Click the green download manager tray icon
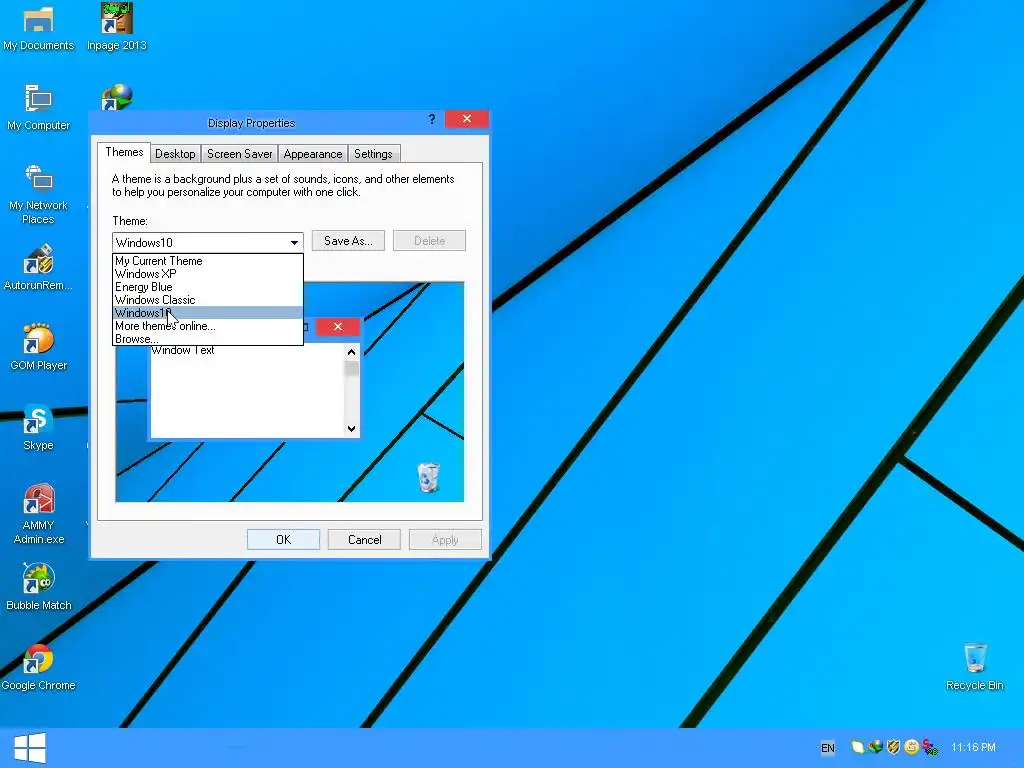 coord(876,747)
